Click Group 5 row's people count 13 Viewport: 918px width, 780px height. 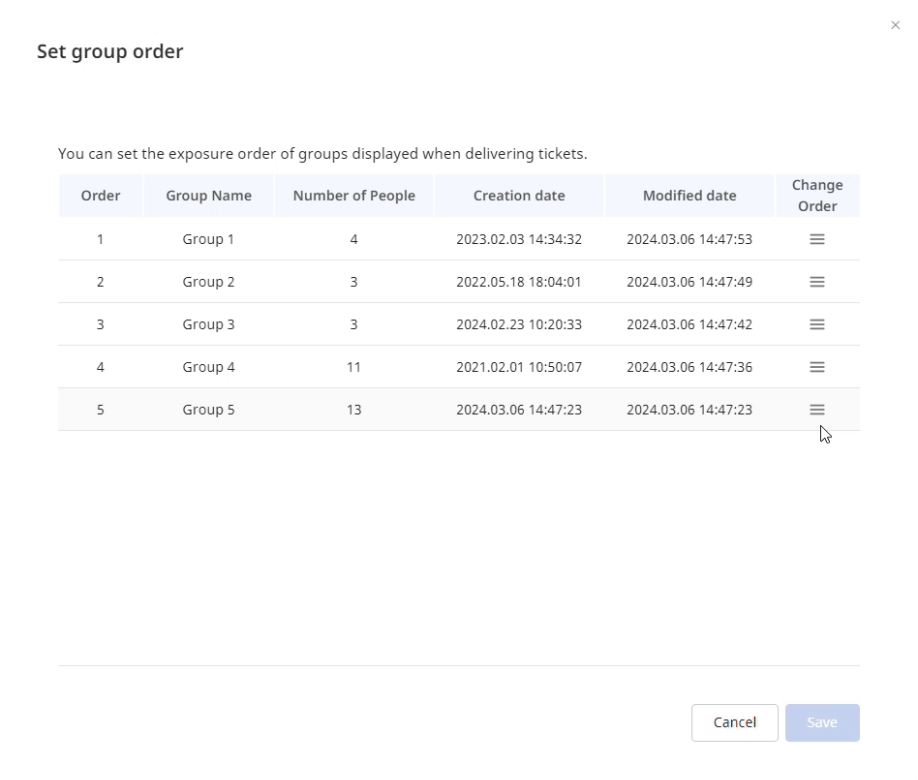click(x=354, y=410)
